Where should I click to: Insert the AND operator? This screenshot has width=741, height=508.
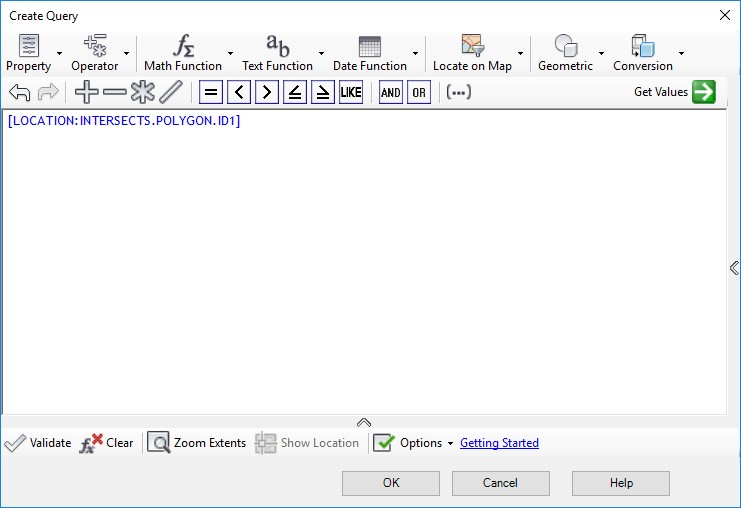pyautogui.click(x=391, y=92)
